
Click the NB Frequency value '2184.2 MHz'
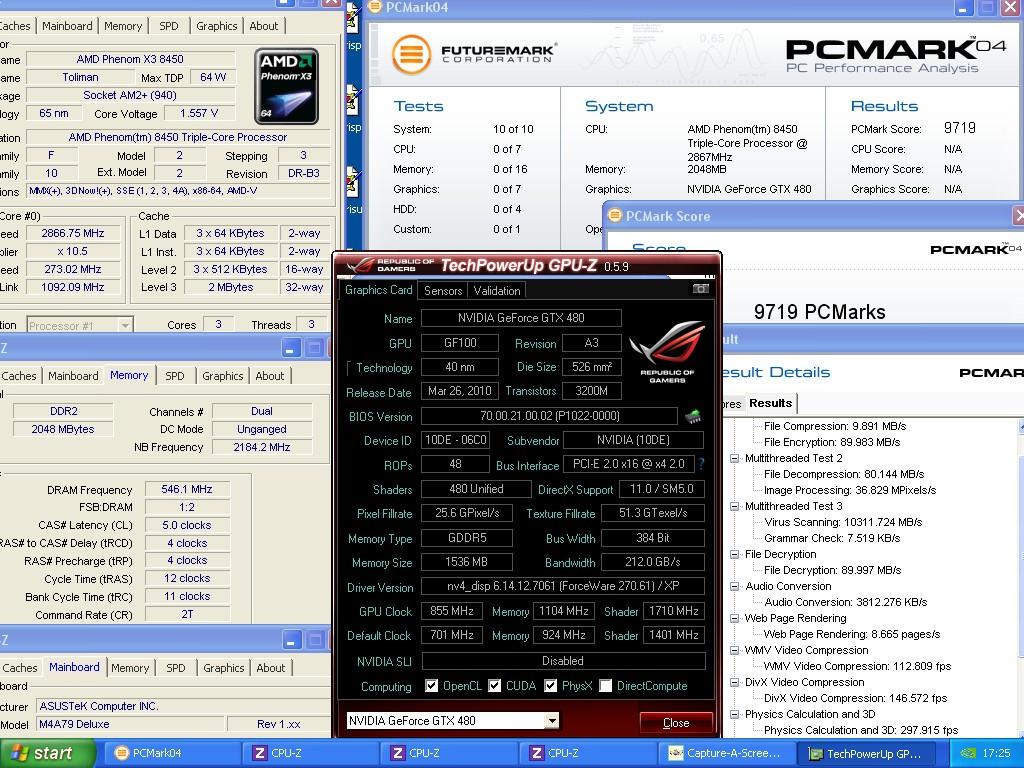point(262,447)
